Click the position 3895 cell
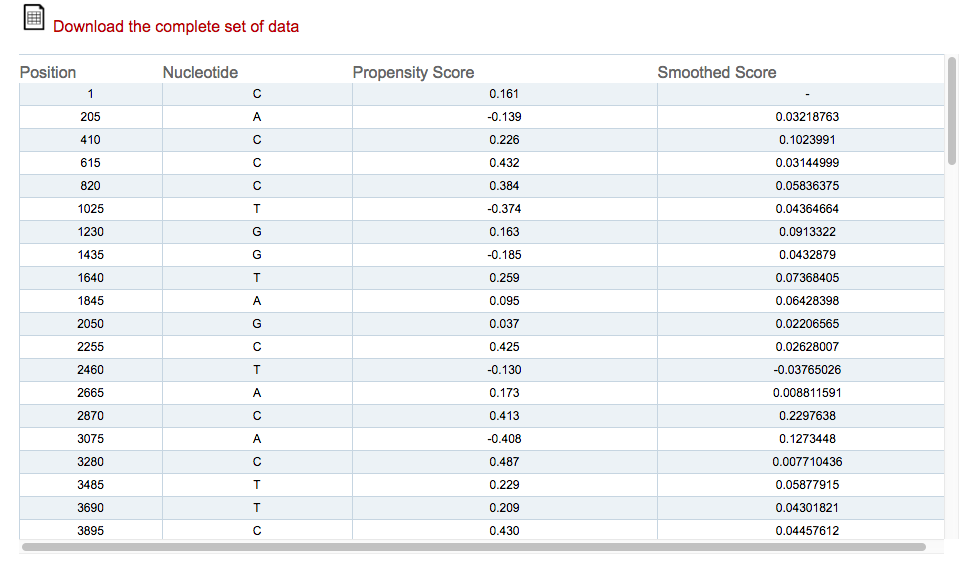Screen dimensions: 969x561 pyautogui.click(x=90, y=531)
